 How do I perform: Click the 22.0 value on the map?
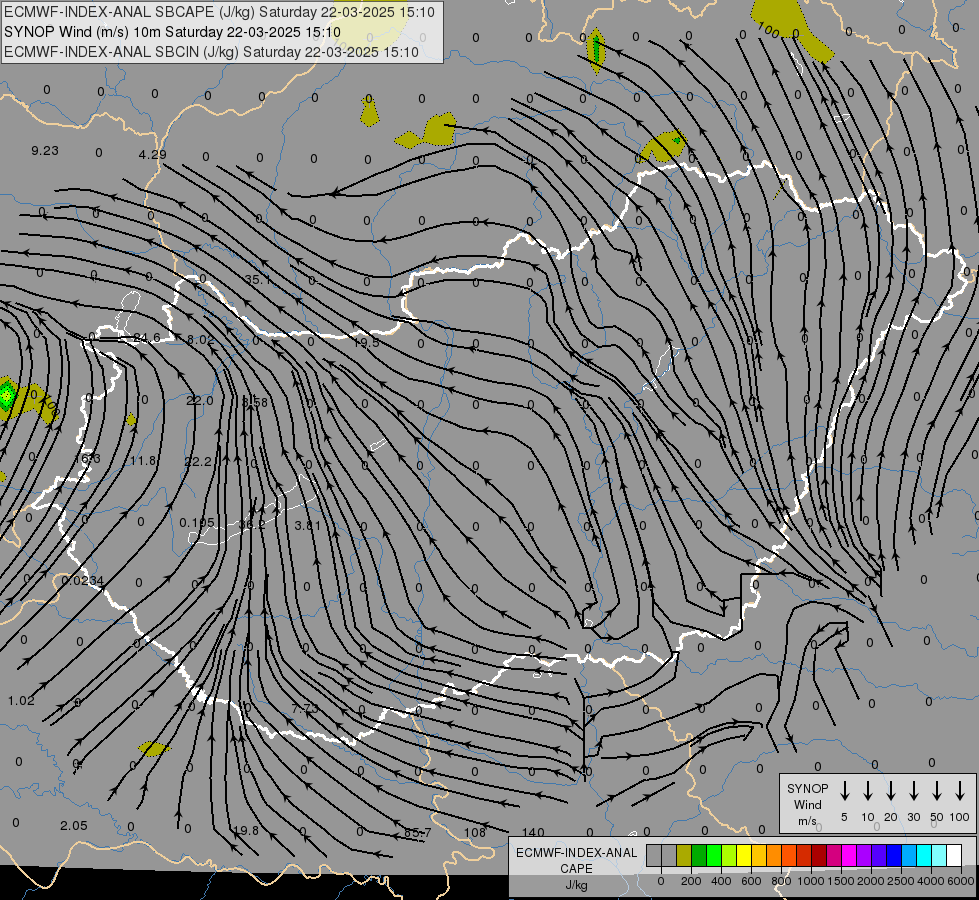[x=200, y=400]
